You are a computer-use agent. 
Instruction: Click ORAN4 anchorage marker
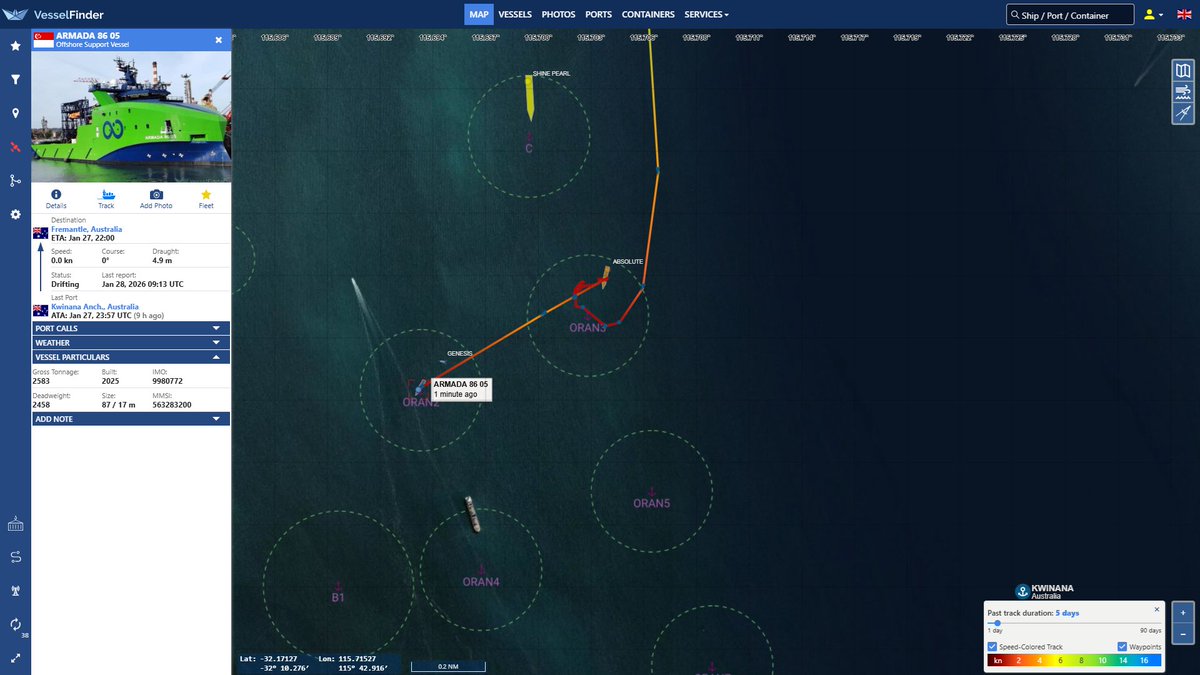tap(481, 578)
